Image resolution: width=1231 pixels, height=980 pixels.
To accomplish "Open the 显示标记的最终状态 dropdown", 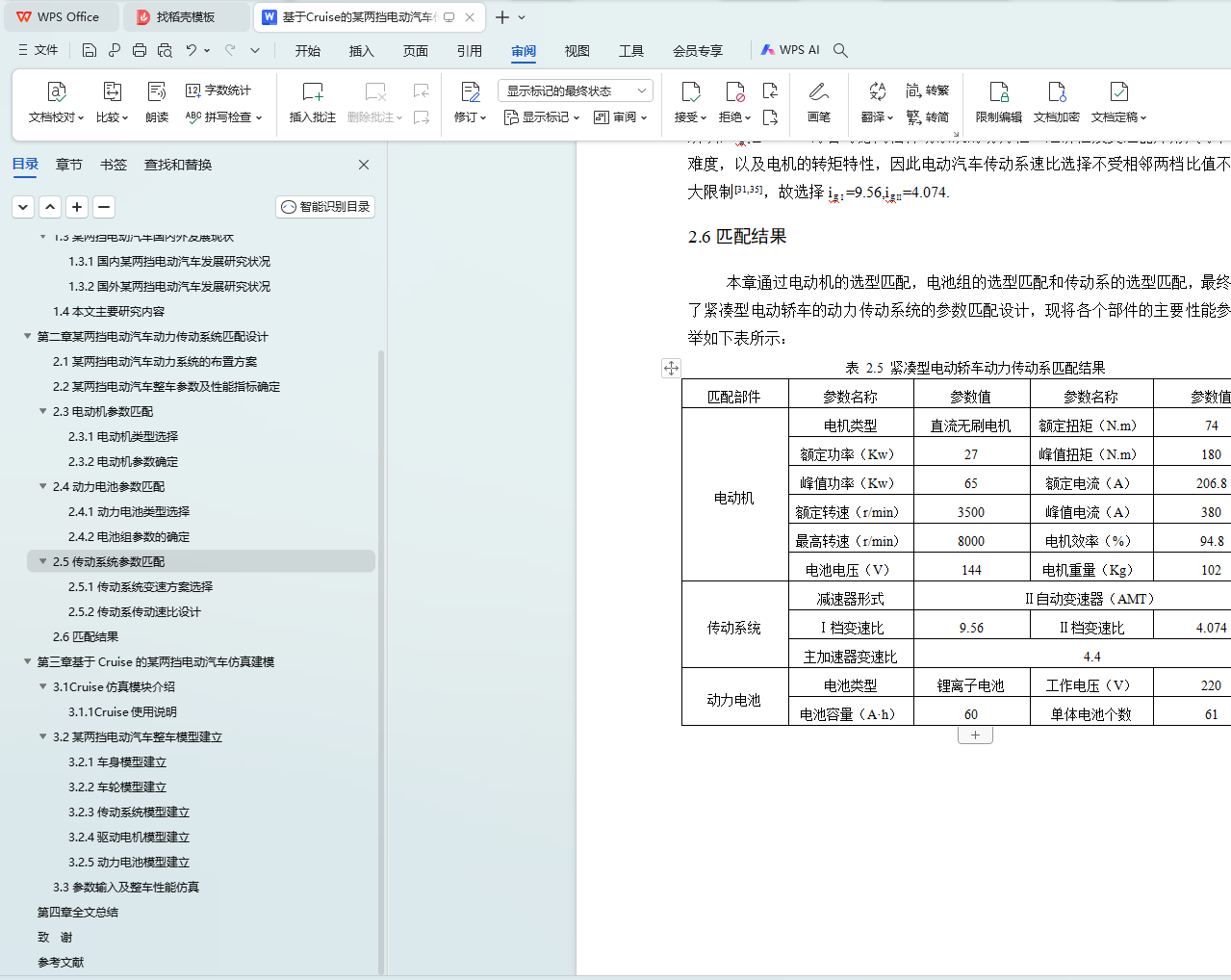I will click(x=576, y=90).
